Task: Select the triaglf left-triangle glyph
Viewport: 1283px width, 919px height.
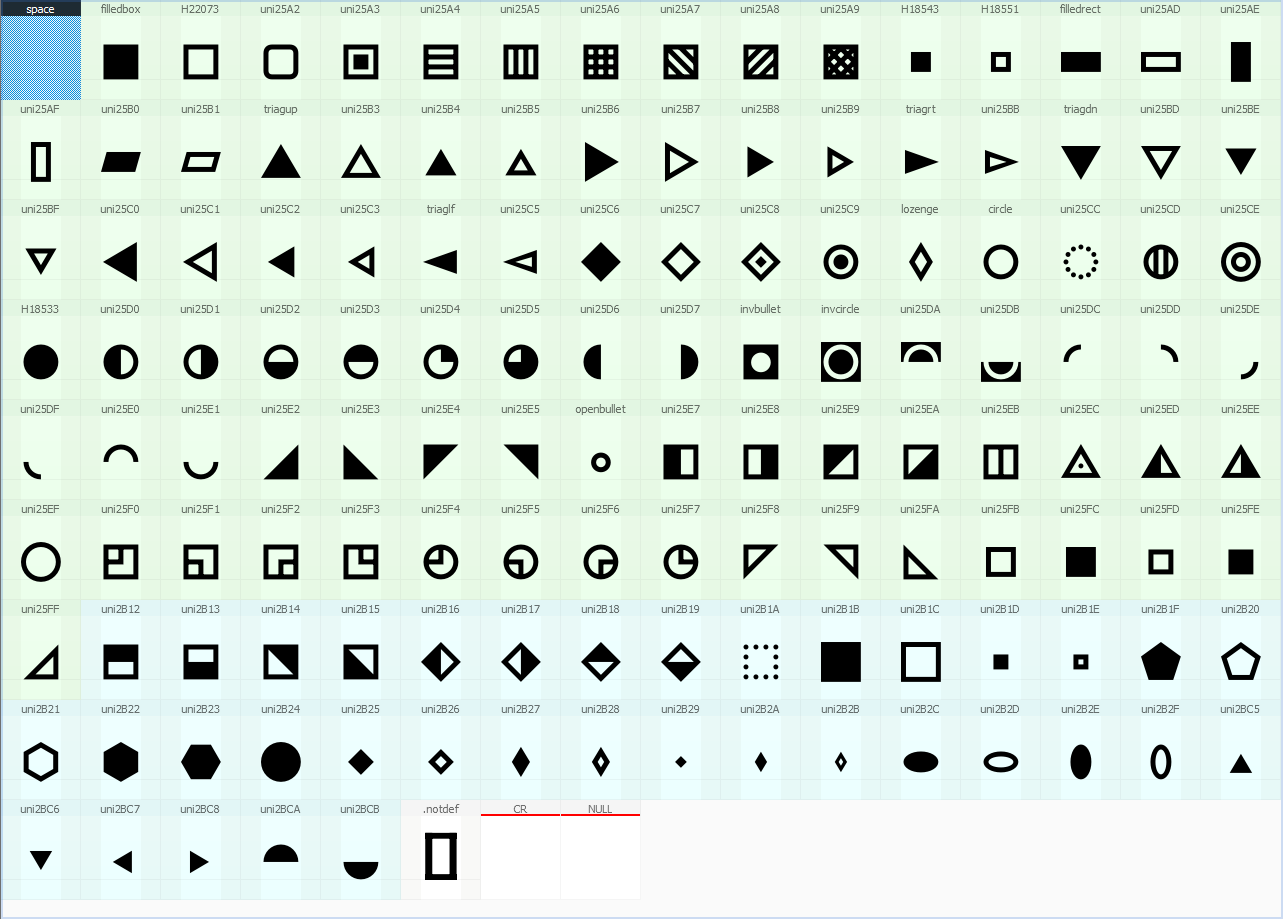Action: click(x=440, y=261)
